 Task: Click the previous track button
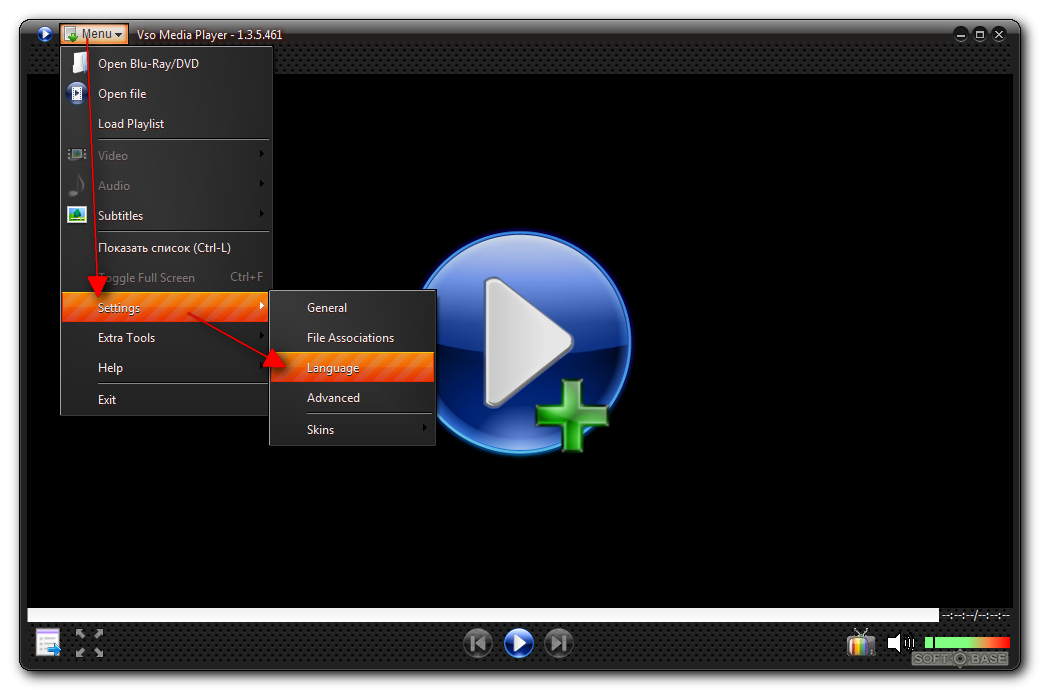pos(478,643)
